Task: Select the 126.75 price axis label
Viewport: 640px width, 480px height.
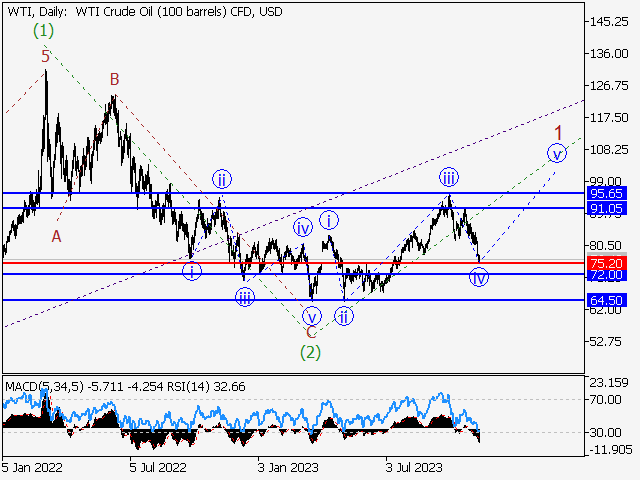Action: [x=609, y=86]
